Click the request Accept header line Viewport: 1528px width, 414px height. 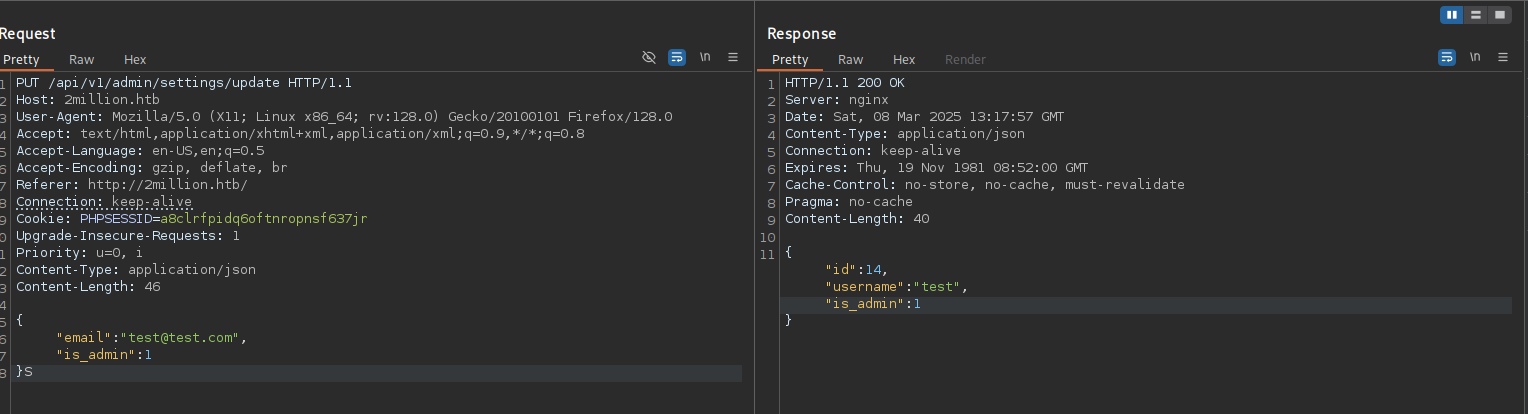point(300,134)
